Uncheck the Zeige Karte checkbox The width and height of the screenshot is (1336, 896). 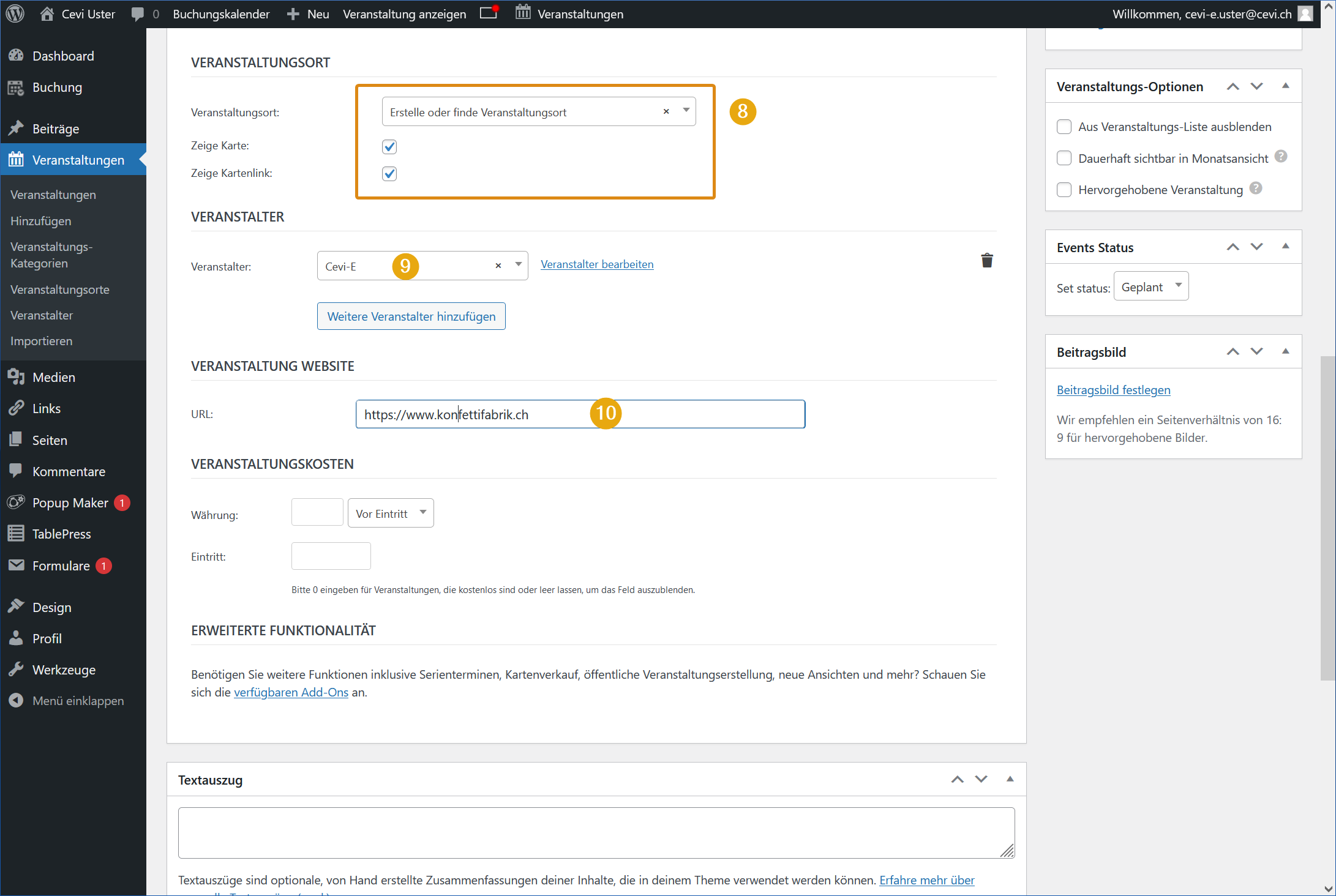(389, 146)
